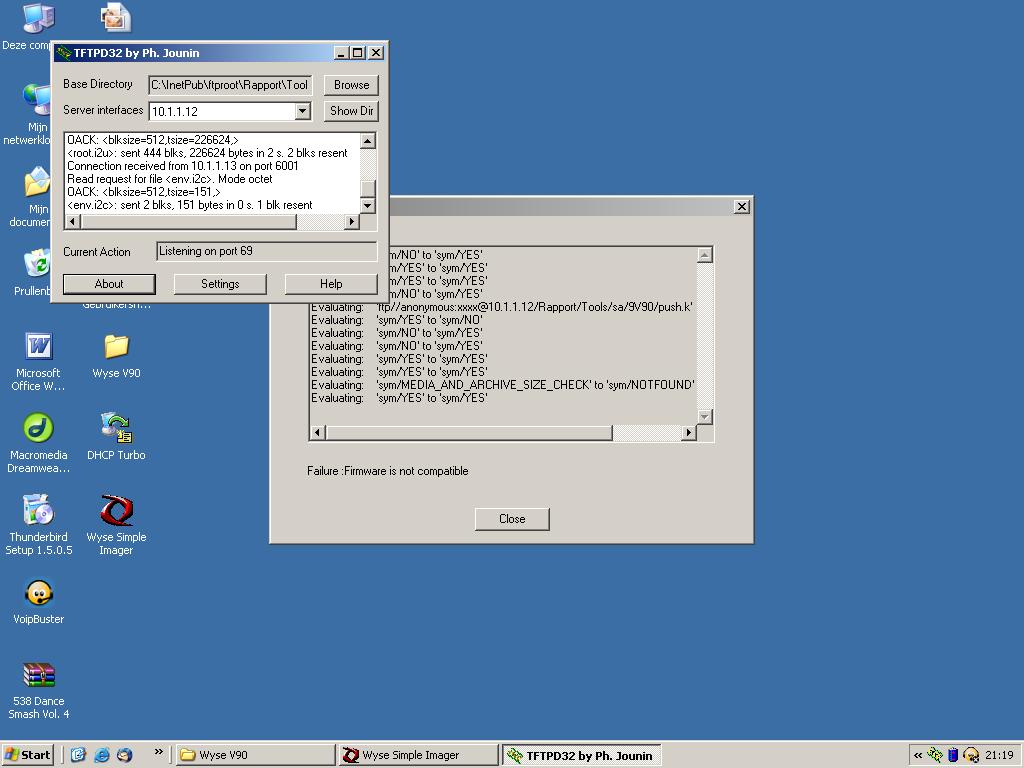Screen dimensions: 1024x768
Task: Select the Macromedia Dreamweaver desktop icon
Action: coord(38,443)
